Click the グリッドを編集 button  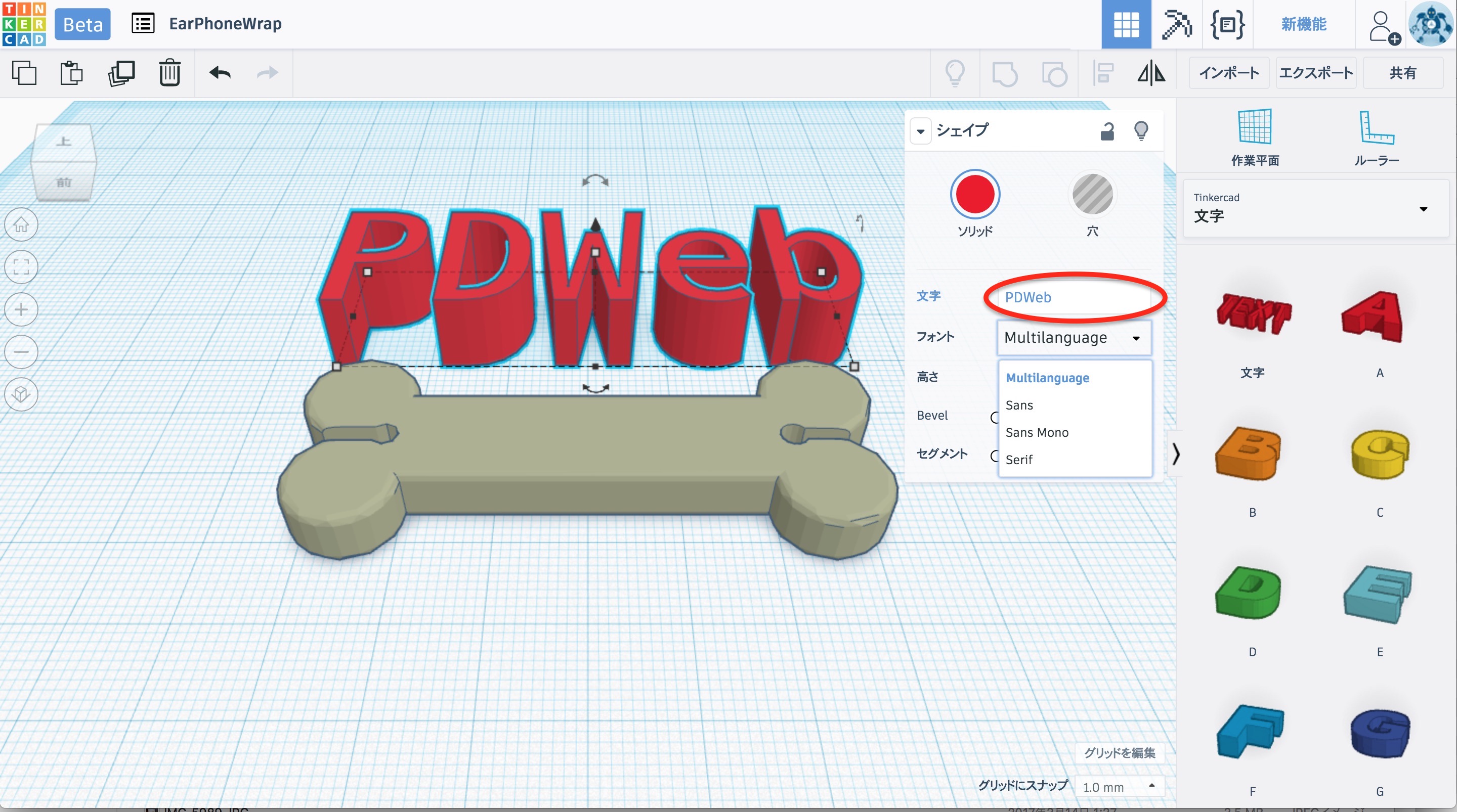tap(1119, 753)
